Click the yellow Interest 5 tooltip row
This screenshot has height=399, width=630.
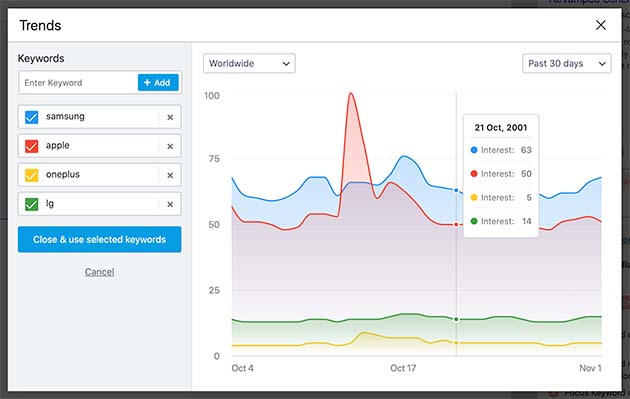pos(501,197)
